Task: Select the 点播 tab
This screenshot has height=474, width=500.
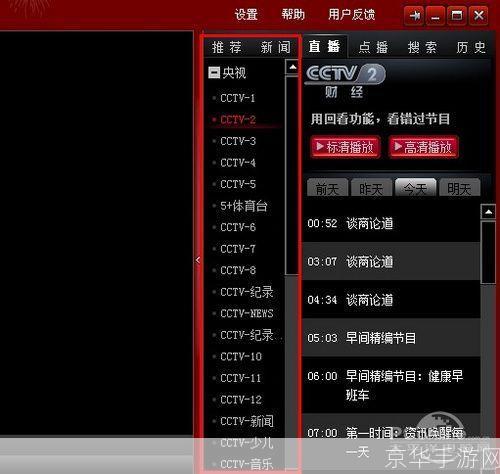Action: pos(373,47)
